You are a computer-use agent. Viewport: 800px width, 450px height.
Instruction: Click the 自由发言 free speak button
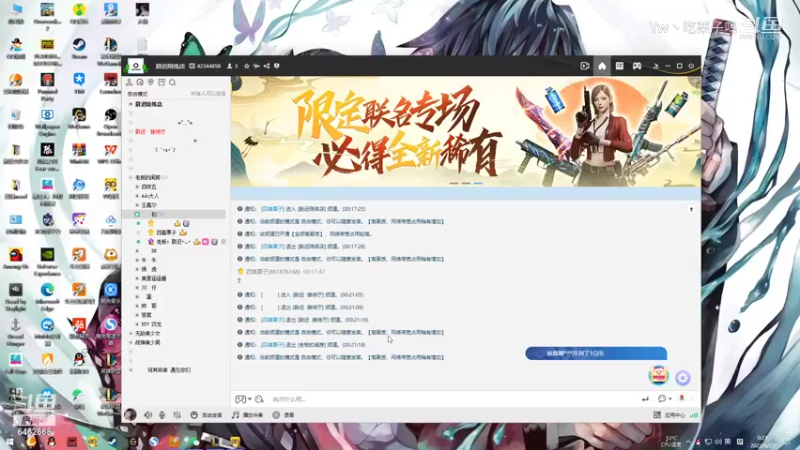(x=206, y=415)
